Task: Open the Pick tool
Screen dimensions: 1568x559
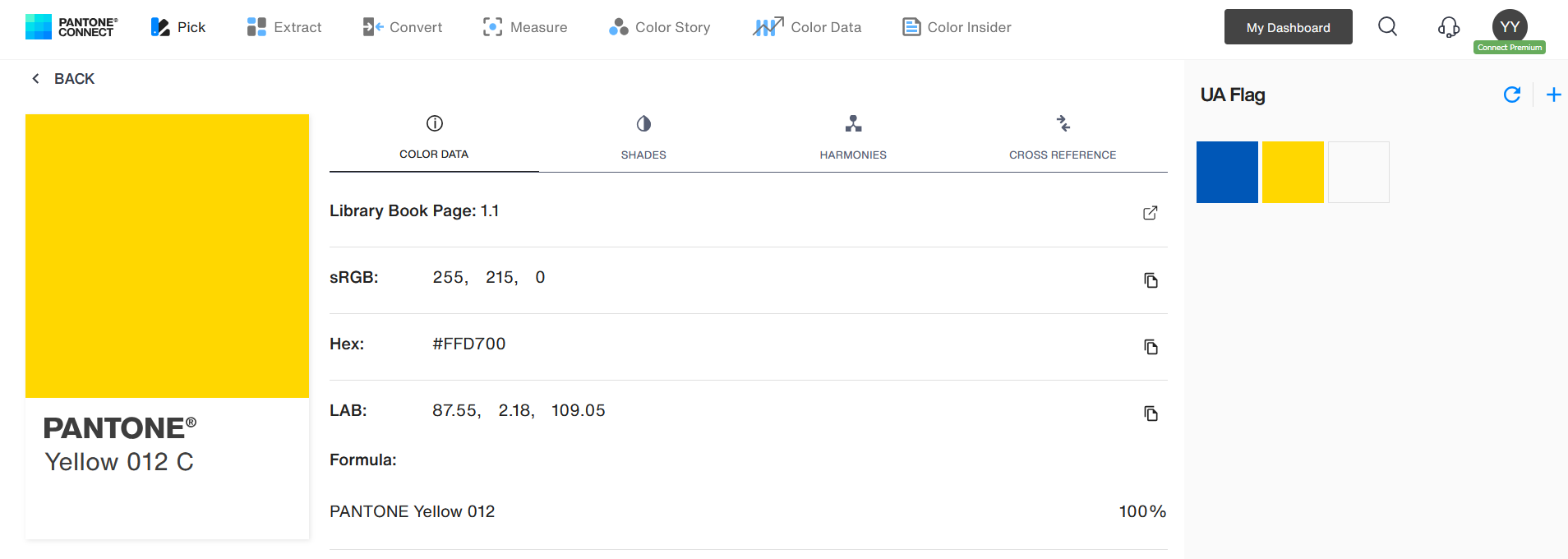Action: [178, 27]
